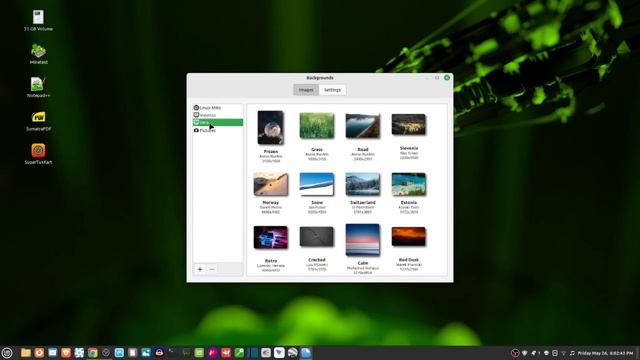Image resolution: width=640 pixels, height=360 pixels.
Task: Click the minus button to remove a folder
Action: pos(212,269)
